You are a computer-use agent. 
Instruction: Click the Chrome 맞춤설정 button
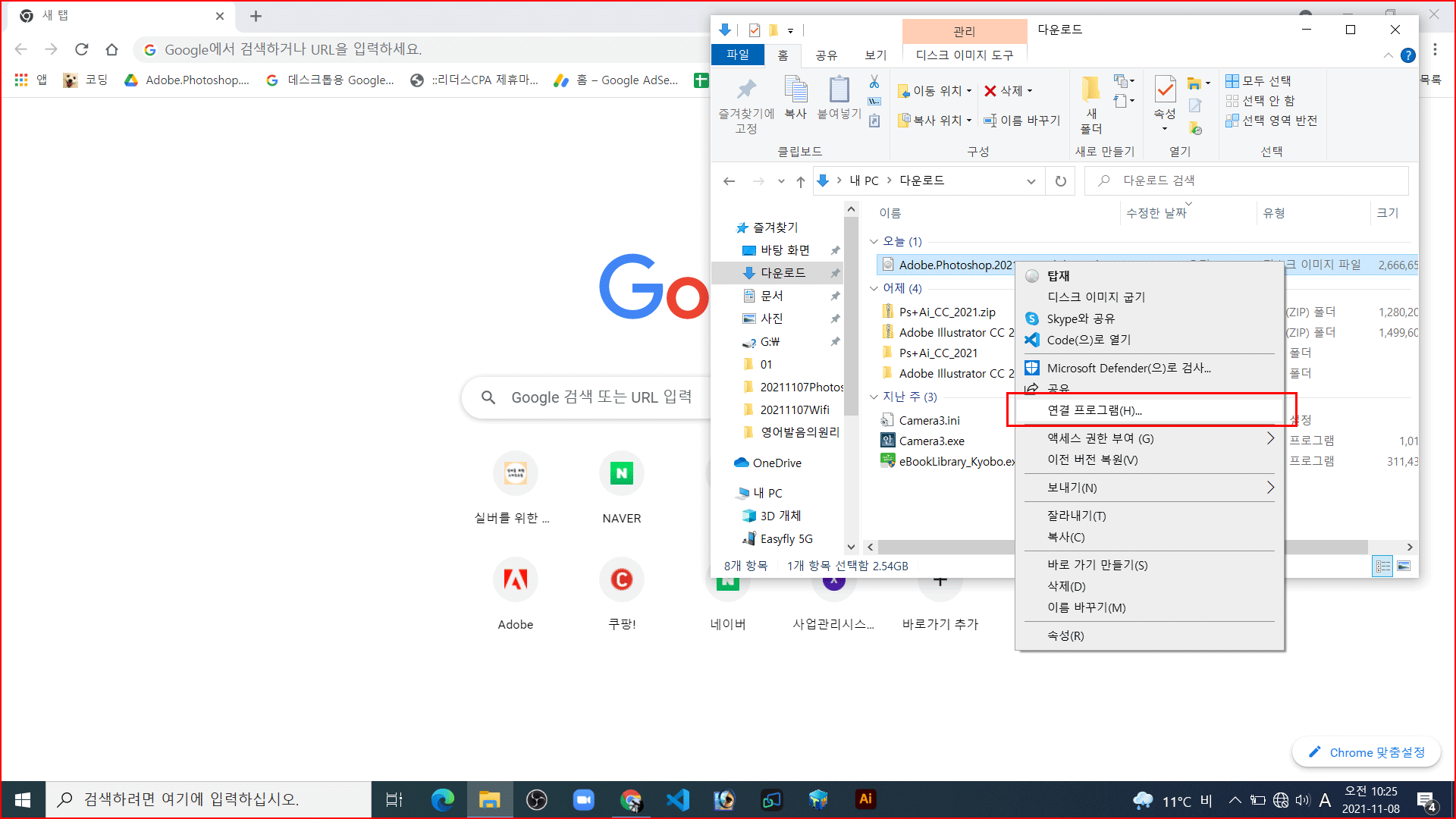point(1366,752)
